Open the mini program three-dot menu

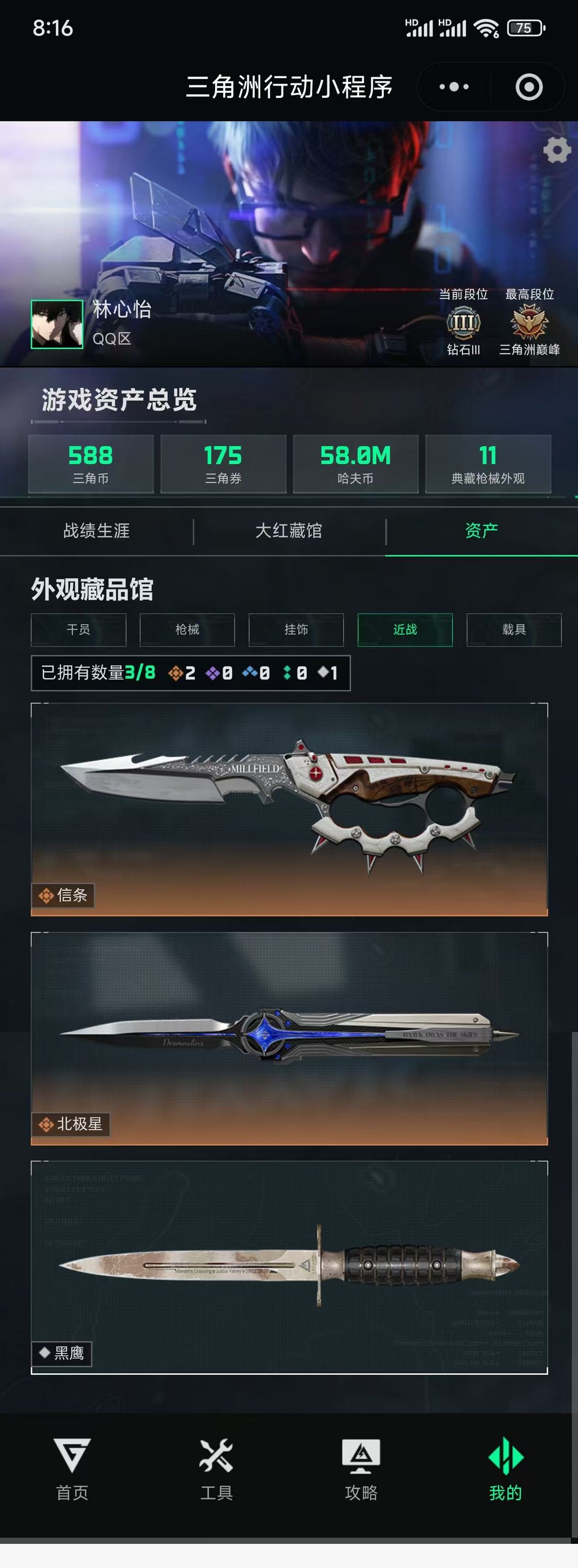454,87
